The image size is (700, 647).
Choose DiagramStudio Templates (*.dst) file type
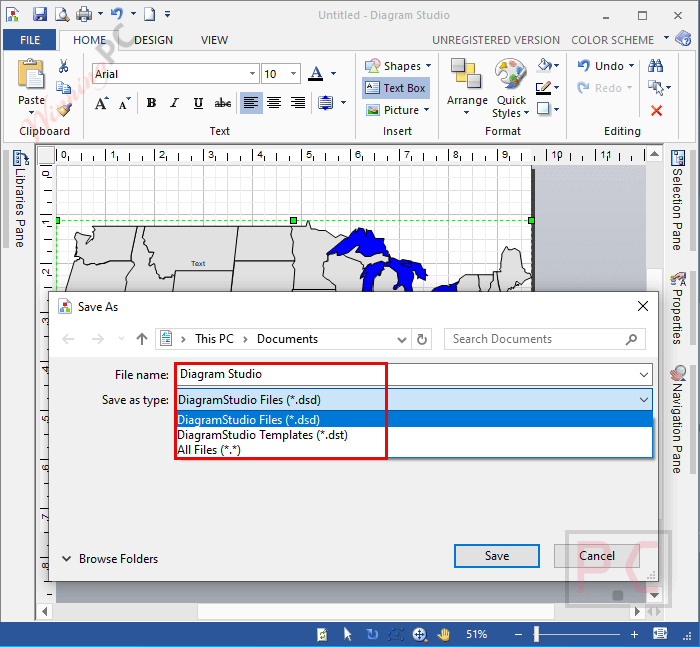tap(414, 435)
